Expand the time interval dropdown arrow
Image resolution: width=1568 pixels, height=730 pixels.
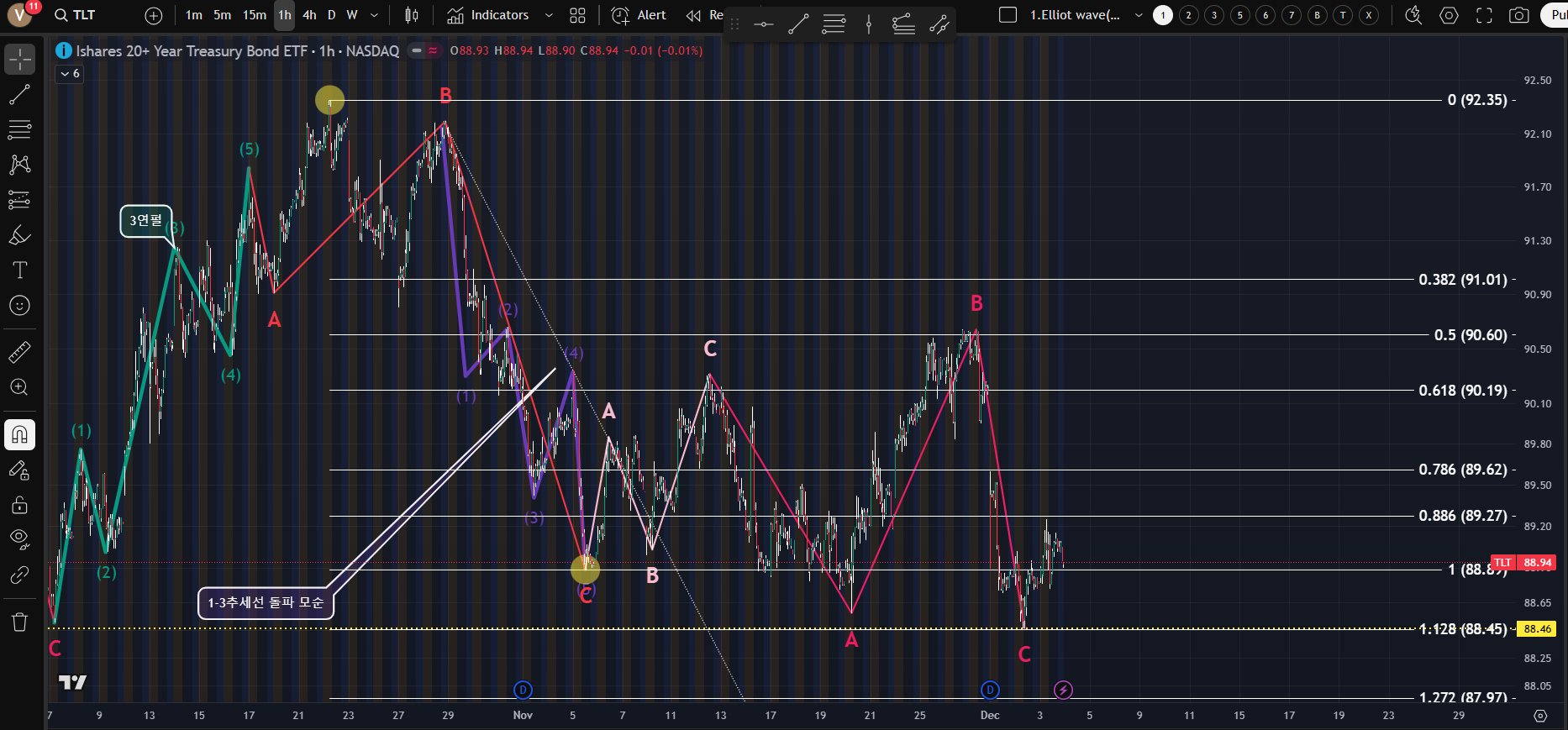pos(374,15)
